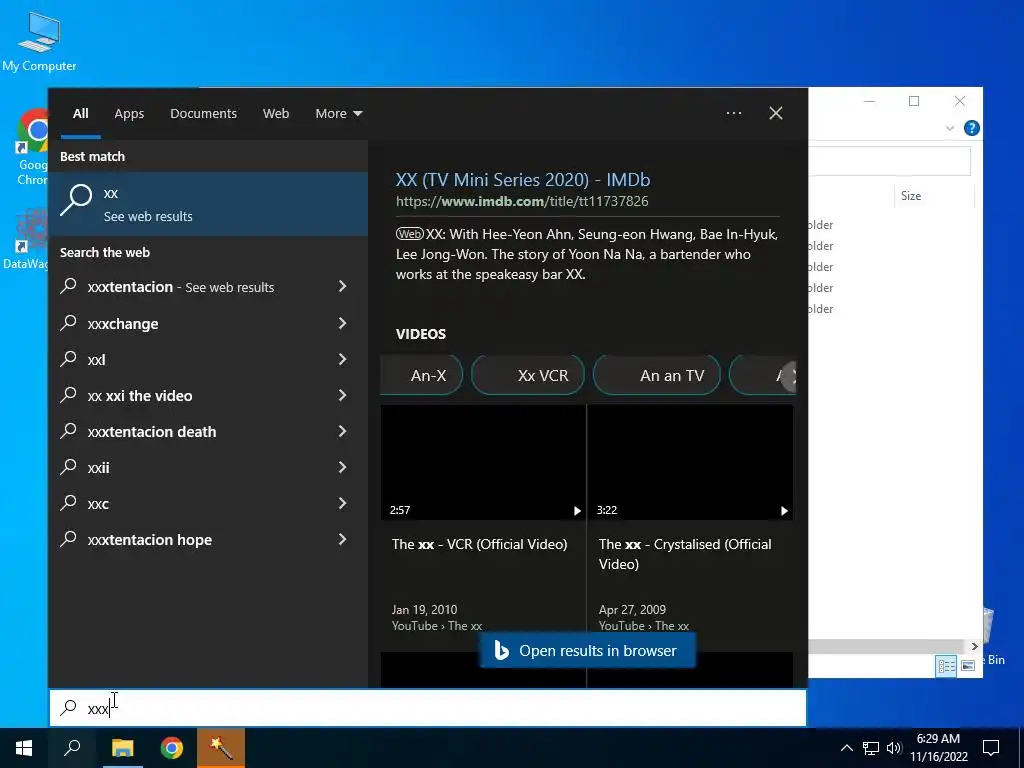Image resolution: width=1024 pixels, height=768 pixels.
Task: Expand the xxl suggestion arrow
Action: tap(342, 359)
